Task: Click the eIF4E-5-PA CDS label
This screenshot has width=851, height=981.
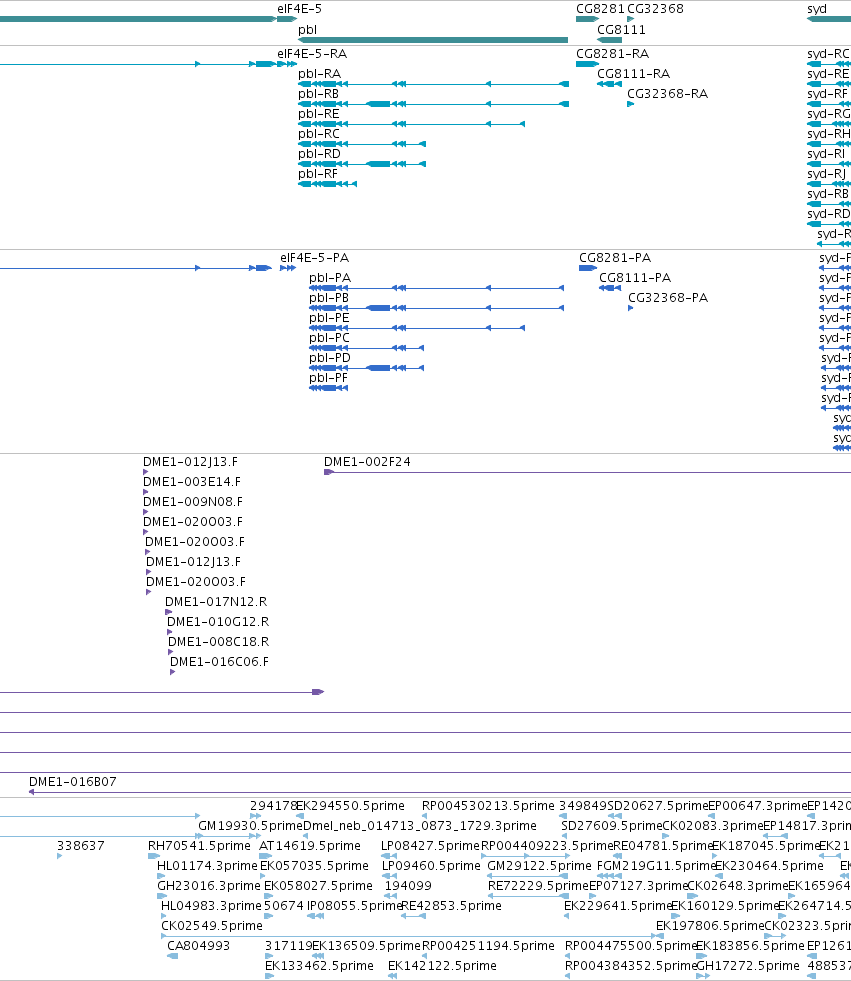Action: (x=314, y=258)
